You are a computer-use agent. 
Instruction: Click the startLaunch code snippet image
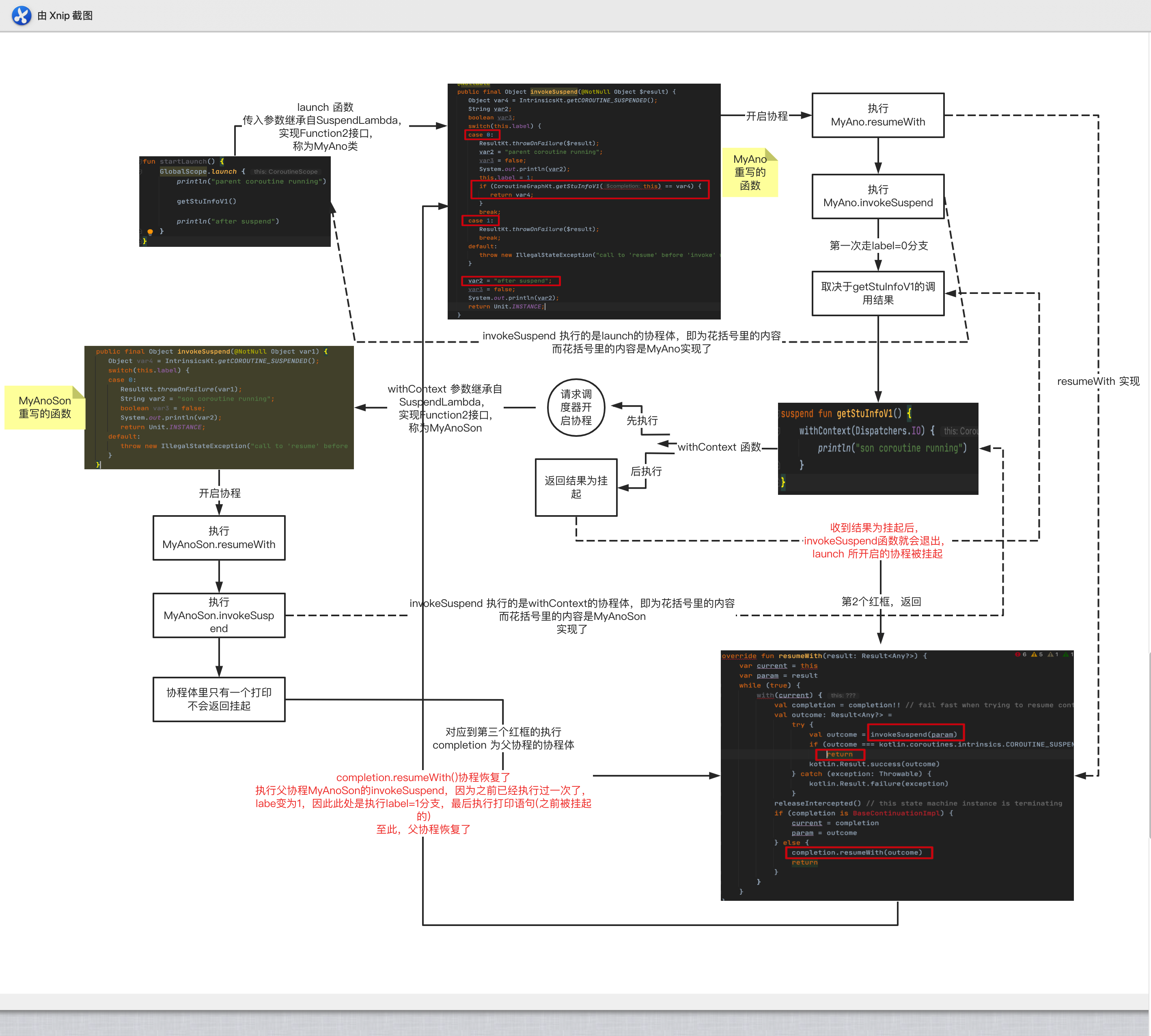[235, 201]
